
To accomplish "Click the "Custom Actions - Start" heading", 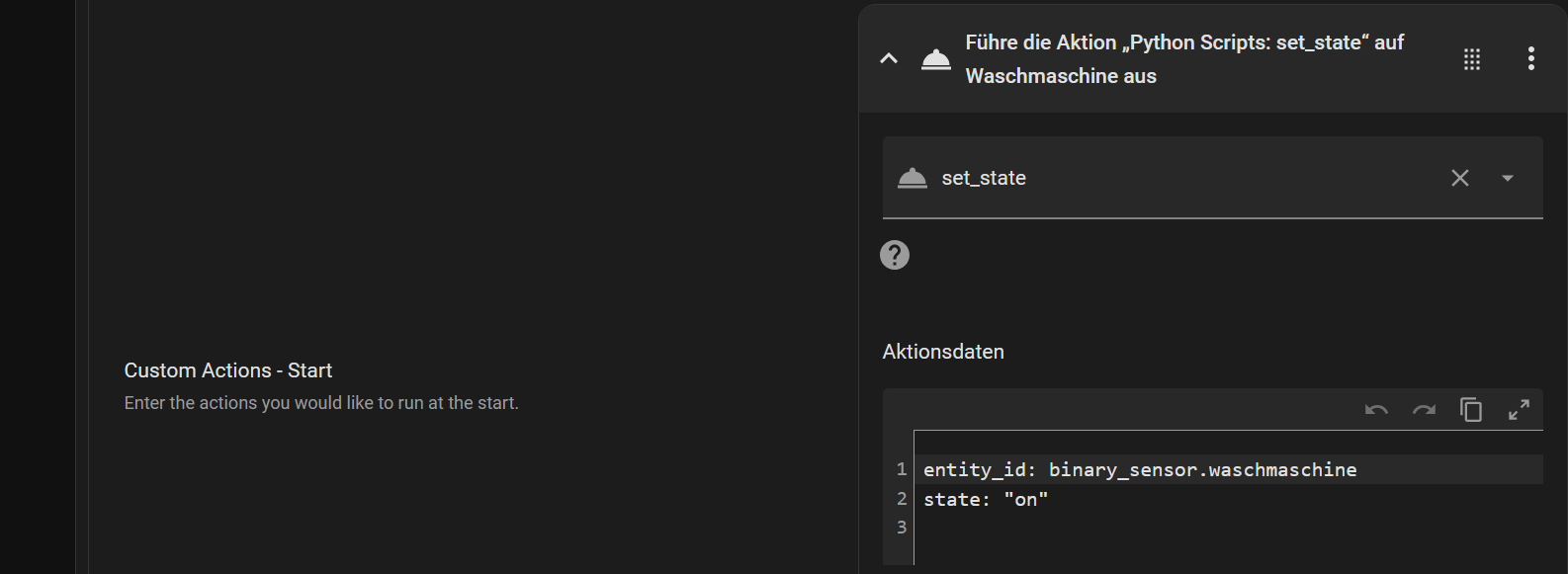I will (227, 370).
